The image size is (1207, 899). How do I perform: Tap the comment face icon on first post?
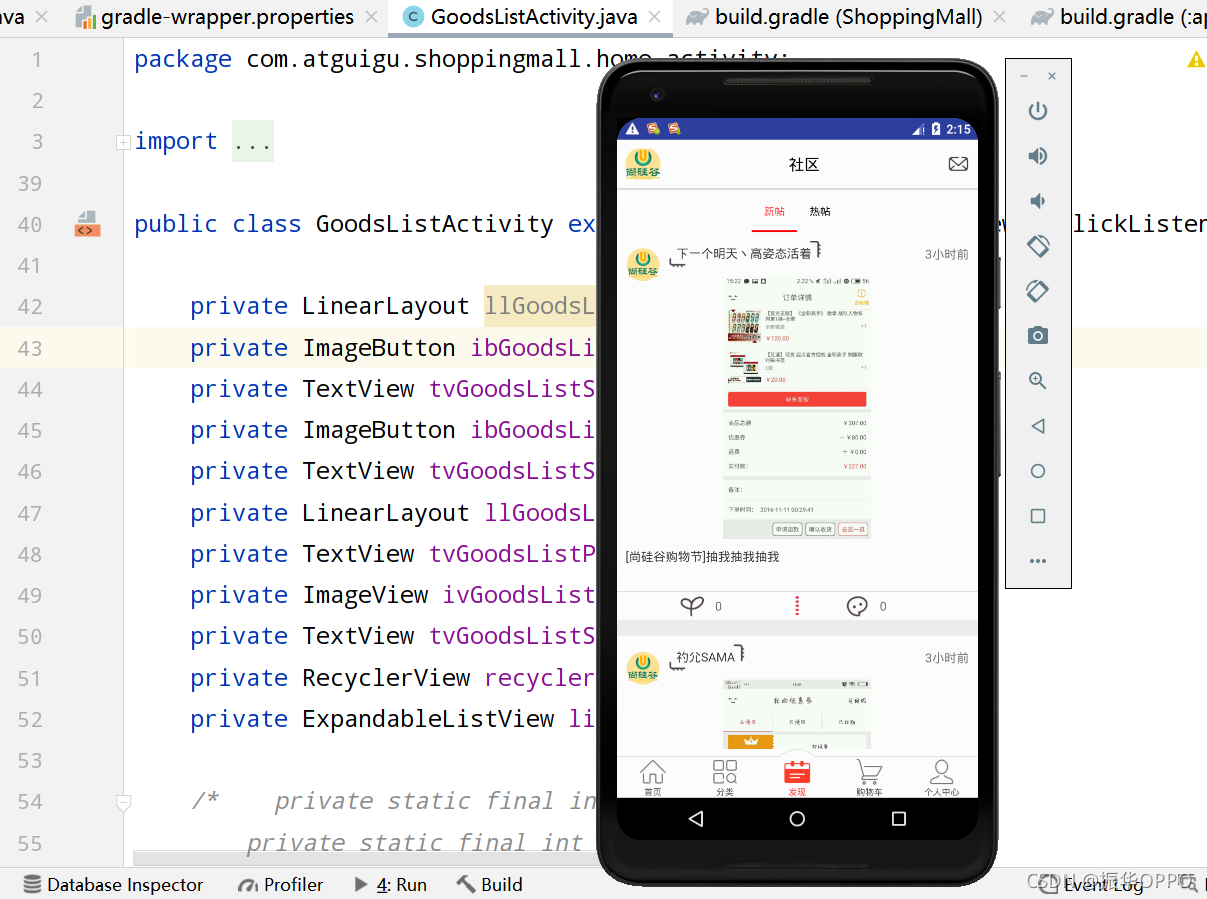coord(857,605)
